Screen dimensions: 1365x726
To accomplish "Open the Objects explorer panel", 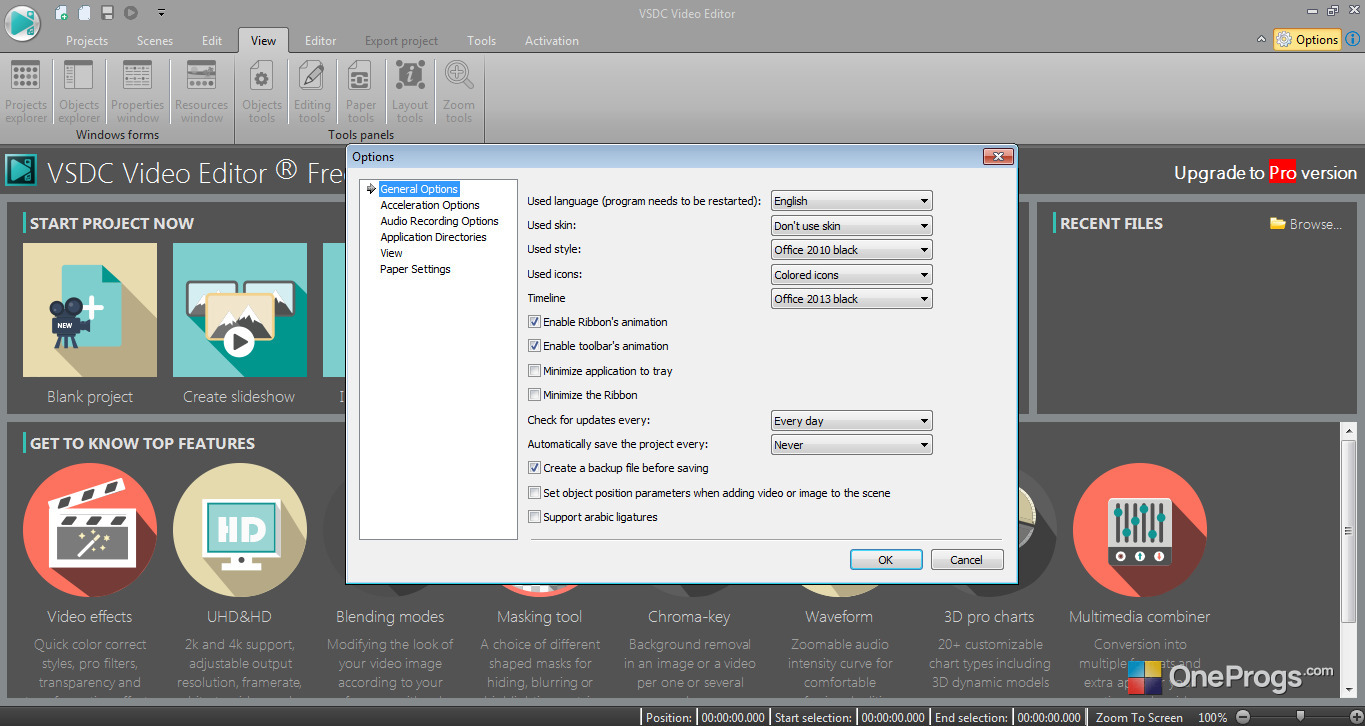I will [79, 92].
